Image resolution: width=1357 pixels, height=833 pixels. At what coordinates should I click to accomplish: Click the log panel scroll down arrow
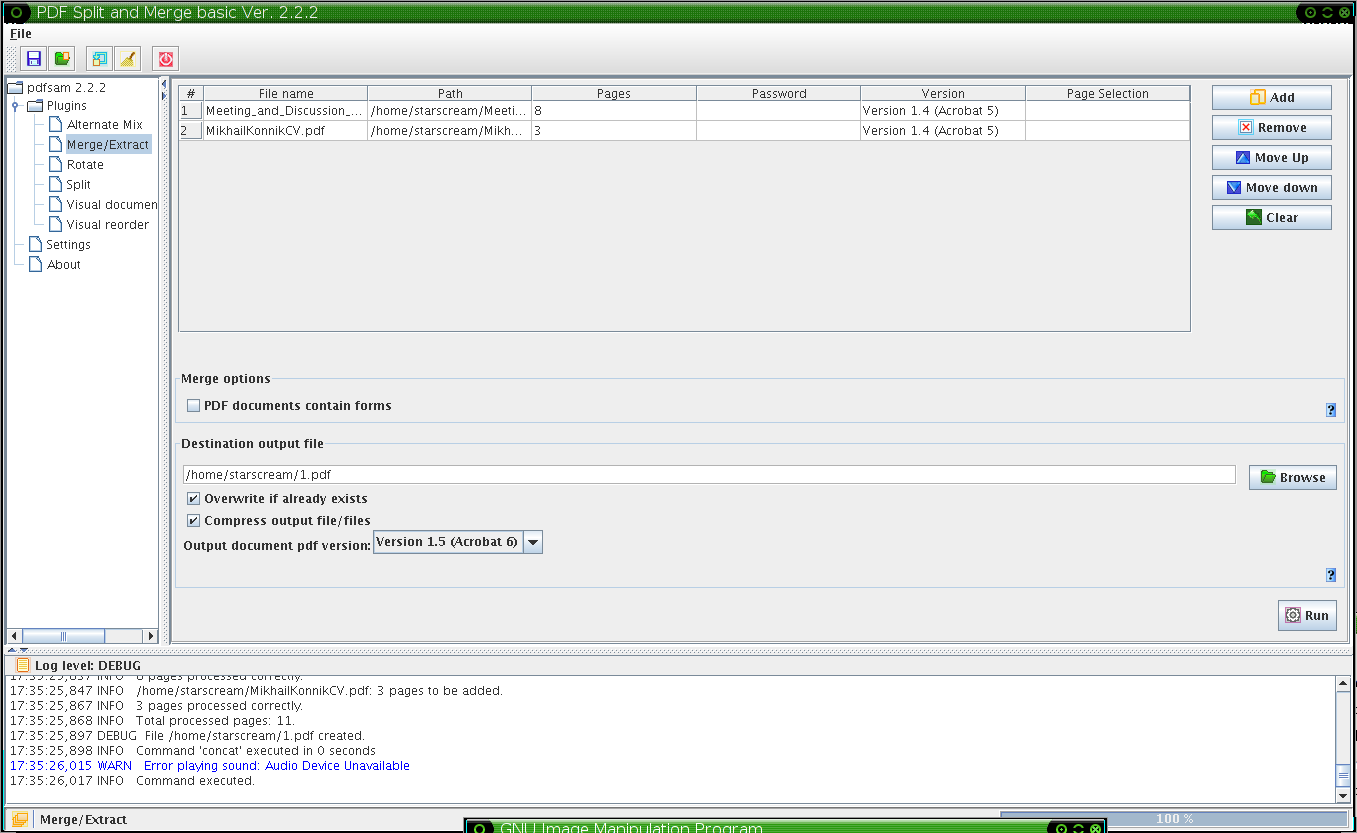(x=1343, y=795)
